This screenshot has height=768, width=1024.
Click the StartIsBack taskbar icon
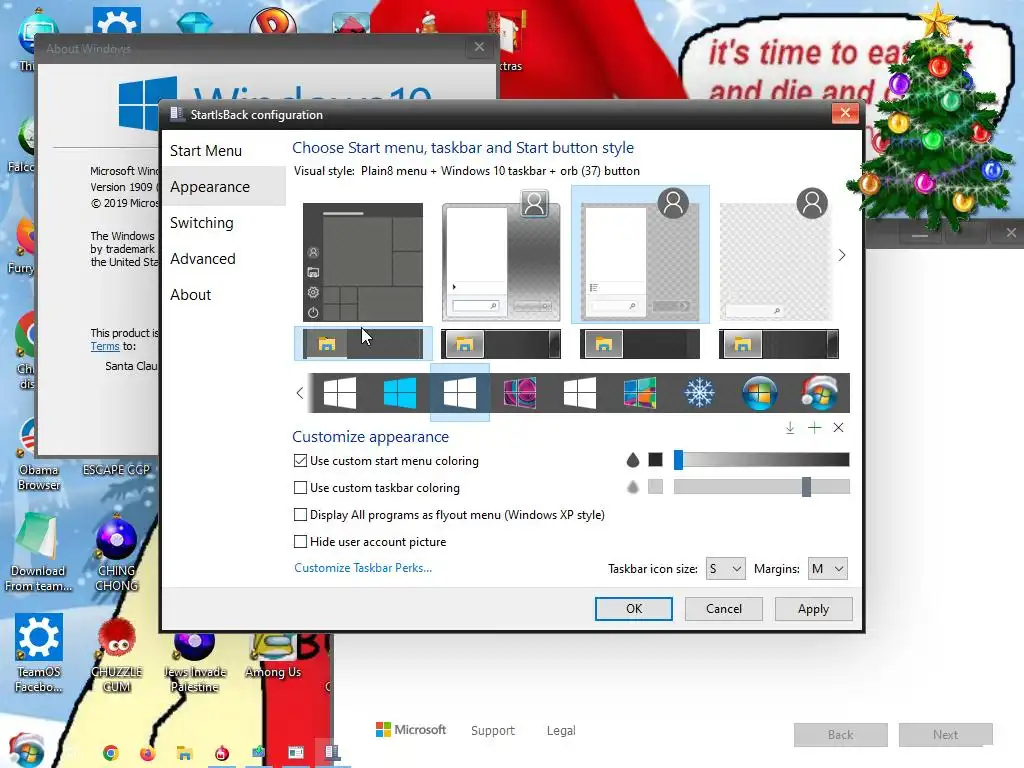tap(332, 752)
